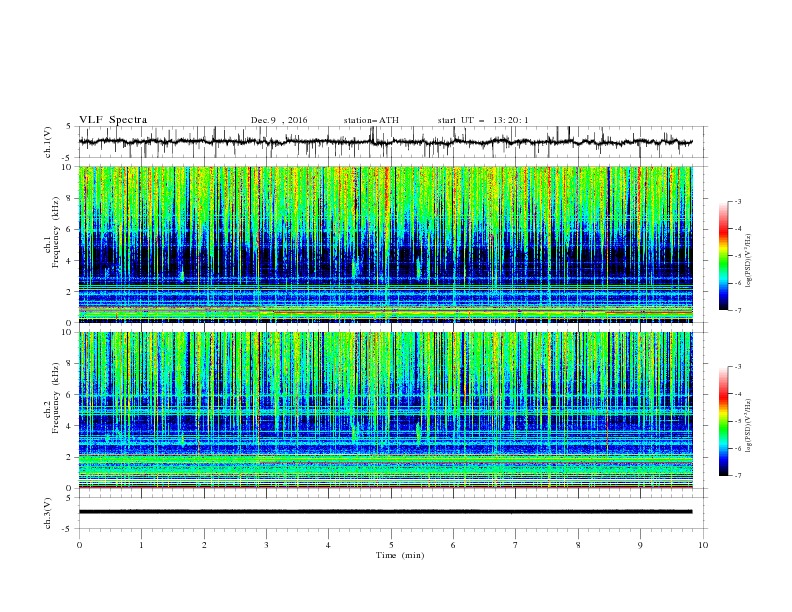
Task: Click the "ch.1(V)" waveform axis label
Action: click(x=48, y=142)
